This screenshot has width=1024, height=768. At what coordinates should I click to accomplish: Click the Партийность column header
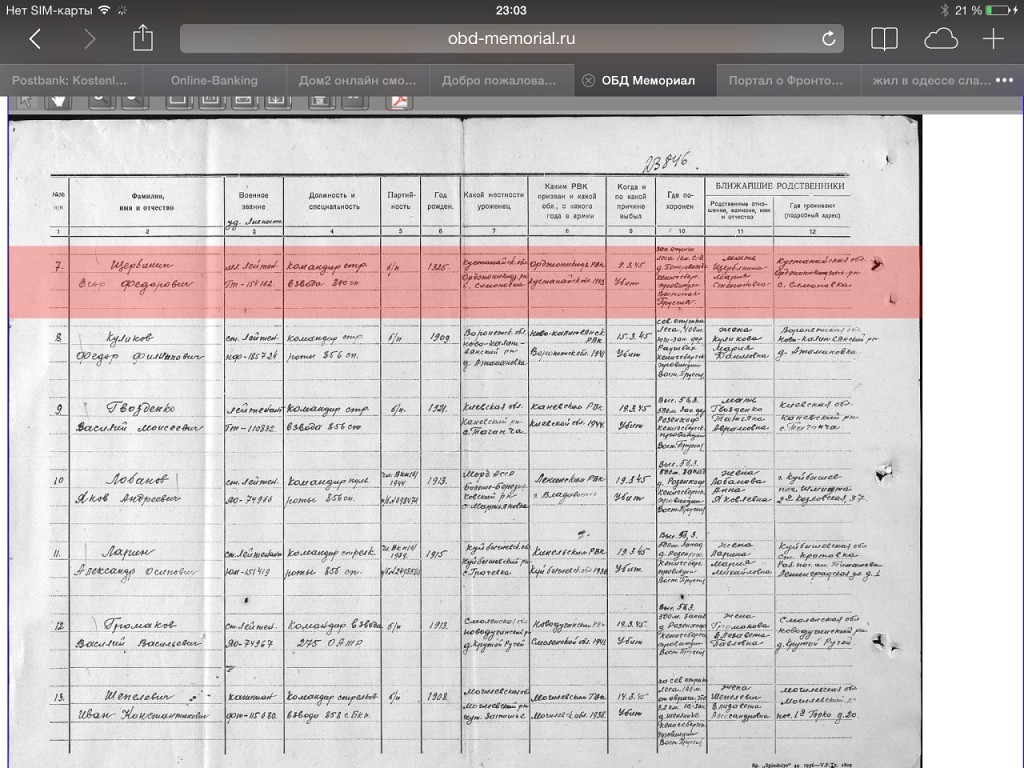(401, 200)
